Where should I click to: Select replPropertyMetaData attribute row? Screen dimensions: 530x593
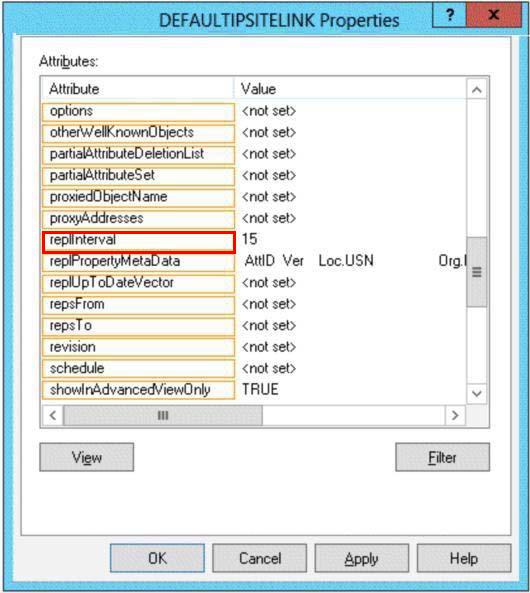[253, 261]
